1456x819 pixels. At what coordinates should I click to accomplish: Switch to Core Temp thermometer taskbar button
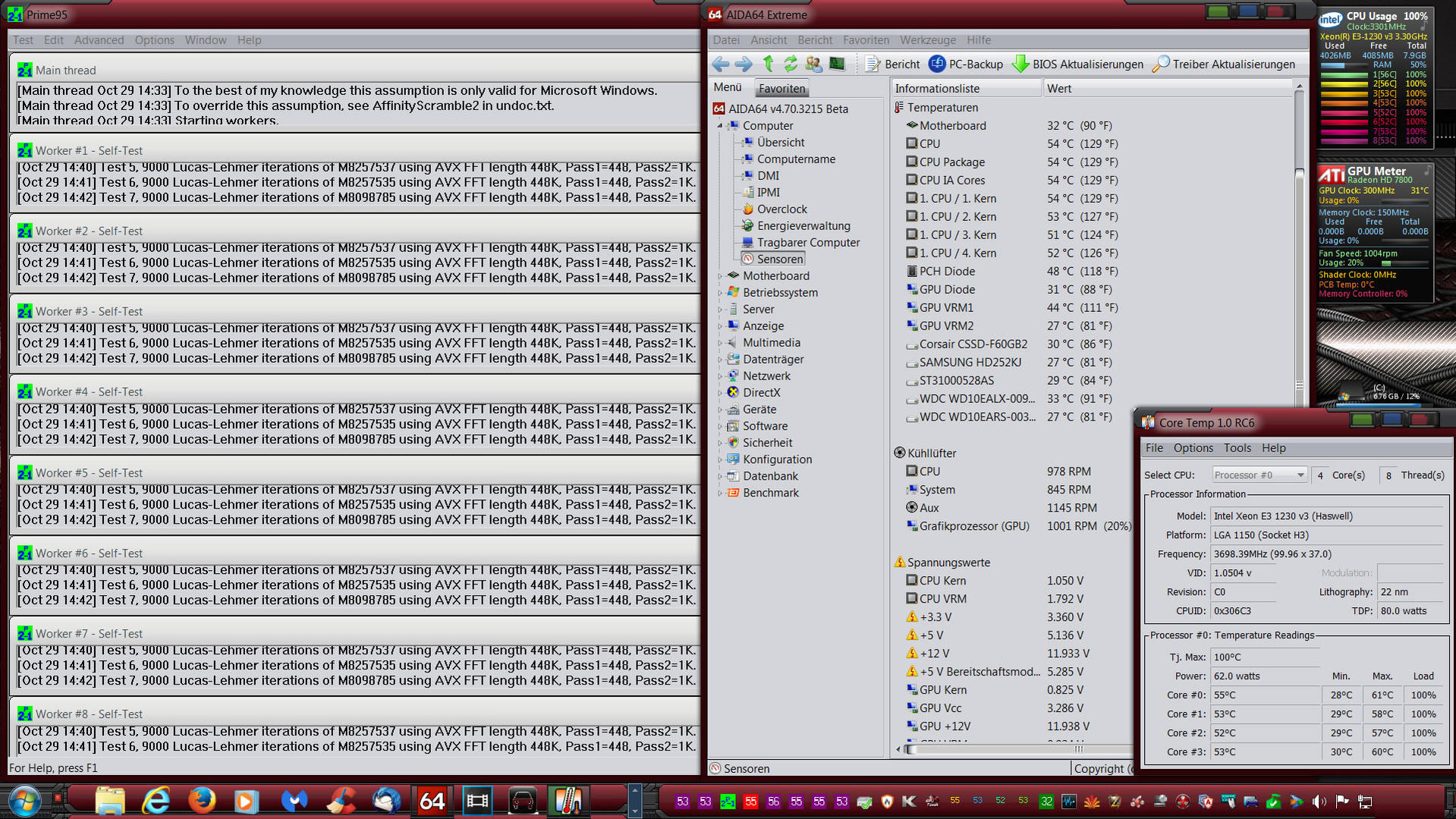coord(568,801)
